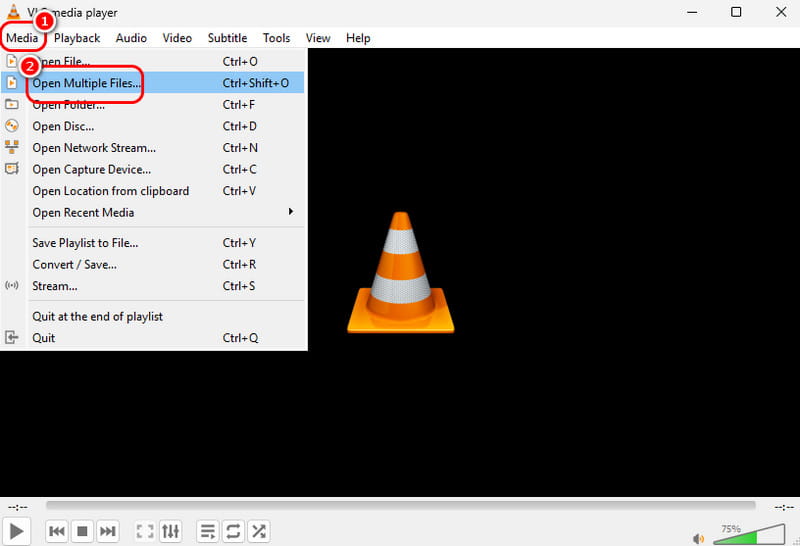Image resolution: width=800 pixels, height=546 pixels.
Task: Choose Open Network Stream entry
Action: (x=153, y=147)
